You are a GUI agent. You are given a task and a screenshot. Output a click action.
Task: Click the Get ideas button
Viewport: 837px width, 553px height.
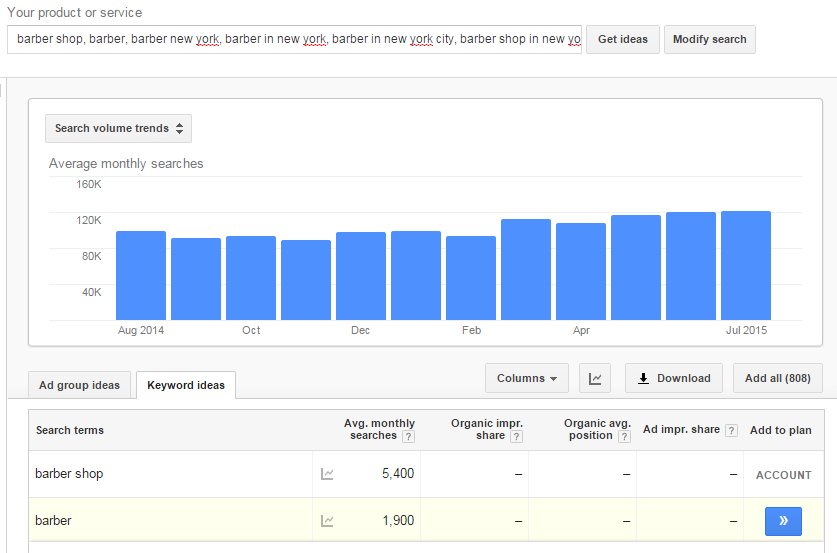623,40
